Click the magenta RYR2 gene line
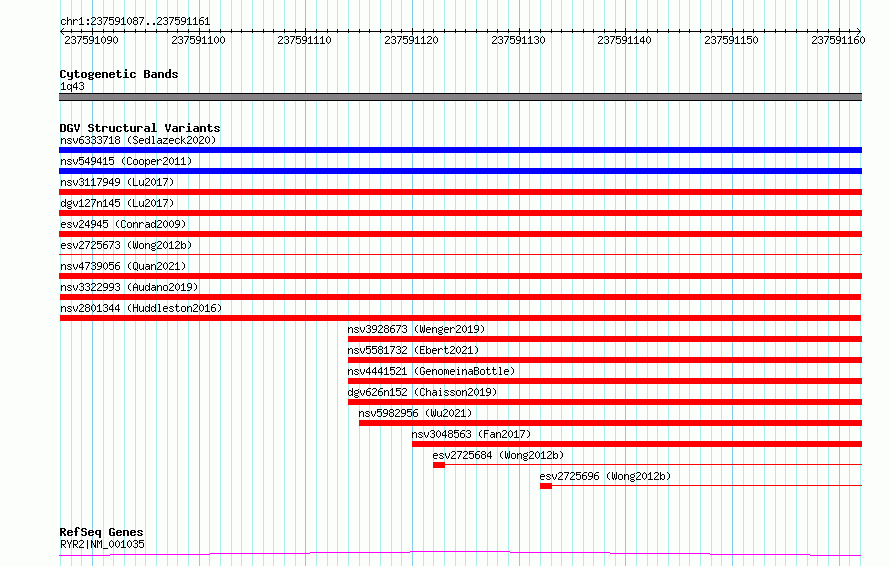The width and height of the screenshot is (890, 566). click(460, 554)
